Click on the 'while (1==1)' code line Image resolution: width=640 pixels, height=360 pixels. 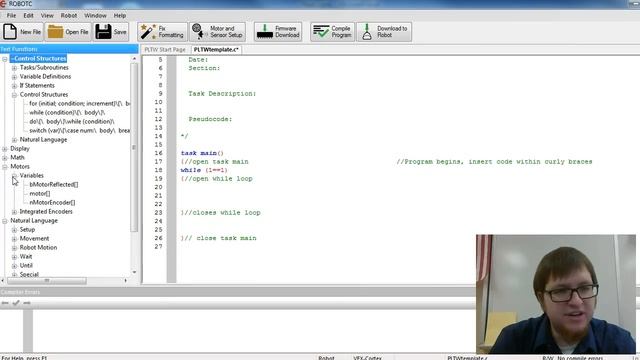(x=204, y=170)
